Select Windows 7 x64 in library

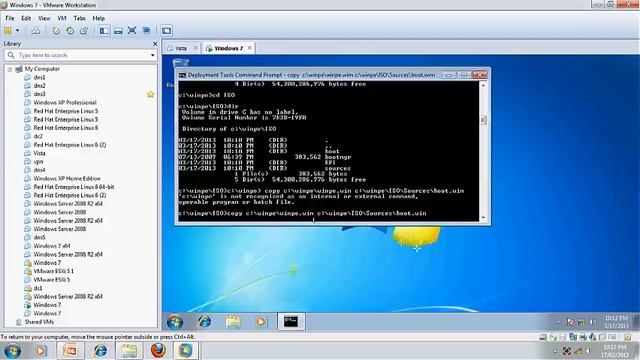tap(52, 246)
